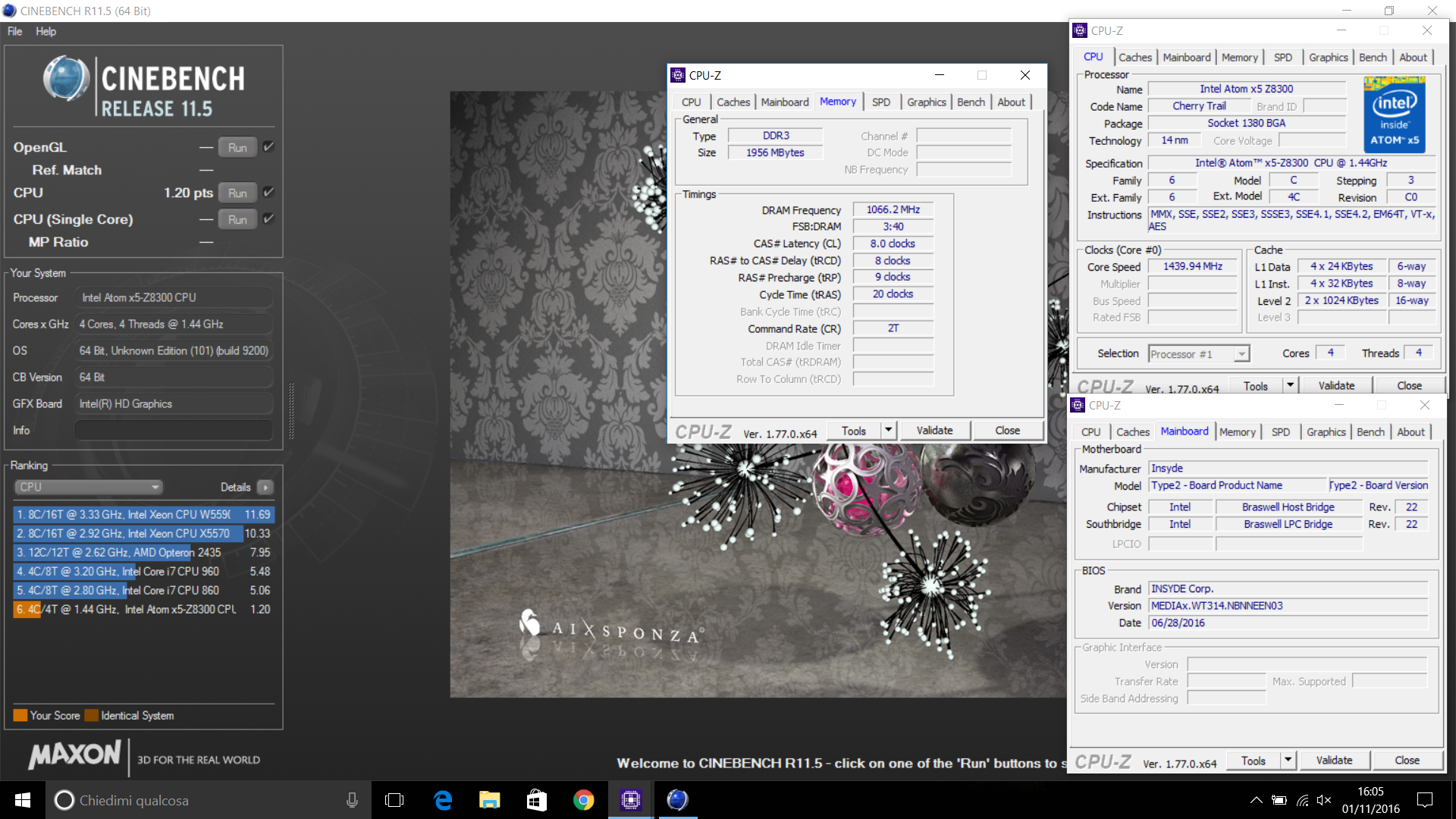Screen dimensions: 1456x819
Task: Click the Ranking Details arrow icon
Action: 265,488
